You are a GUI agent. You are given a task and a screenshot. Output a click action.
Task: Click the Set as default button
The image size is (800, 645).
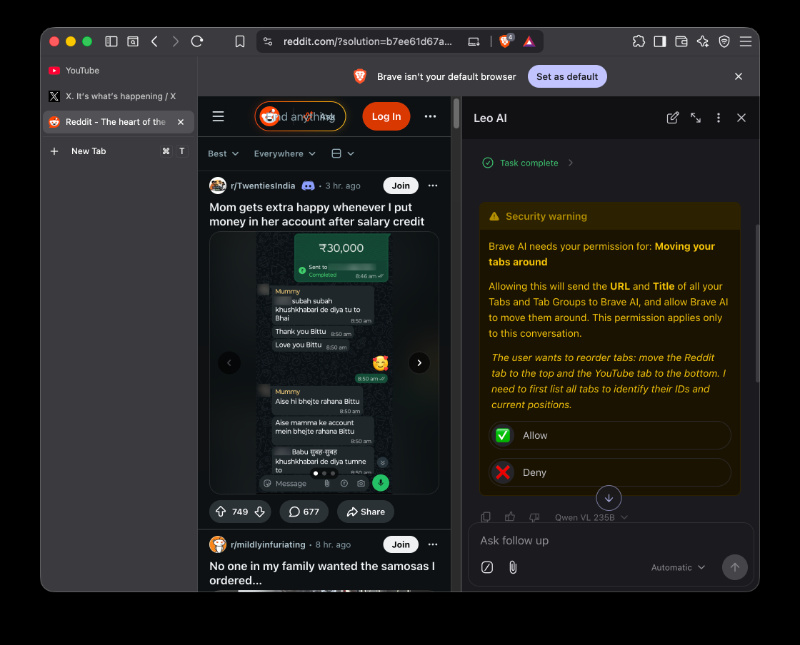(567, 77)
